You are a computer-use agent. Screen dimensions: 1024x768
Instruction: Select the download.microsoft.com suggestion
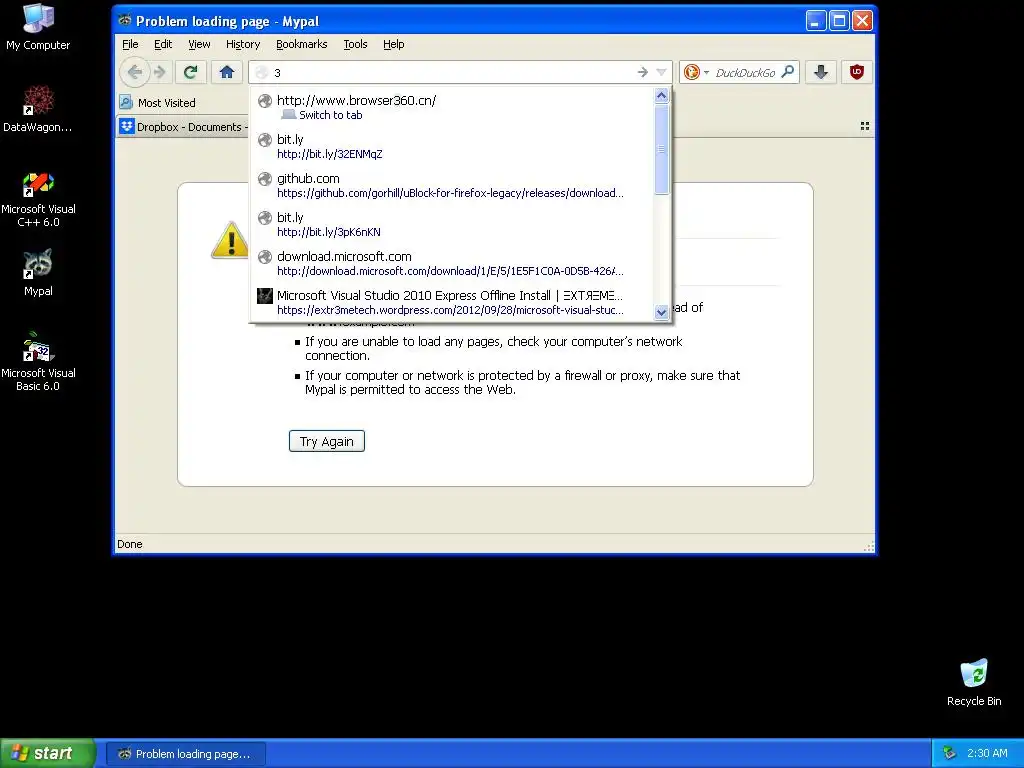click(451, 263)
